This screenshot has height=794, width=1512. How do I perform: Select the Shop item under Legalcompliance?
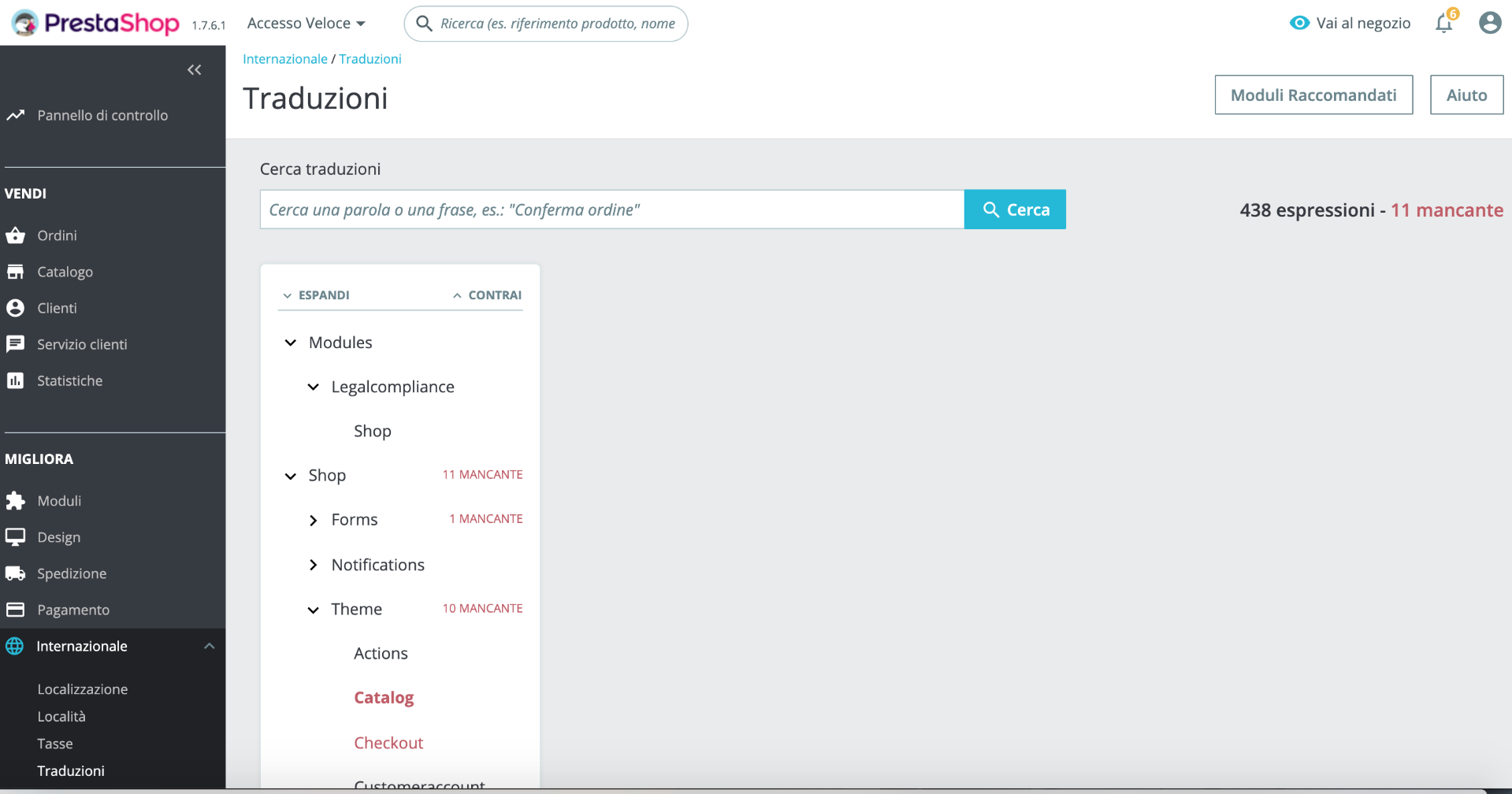click(373, 432)
